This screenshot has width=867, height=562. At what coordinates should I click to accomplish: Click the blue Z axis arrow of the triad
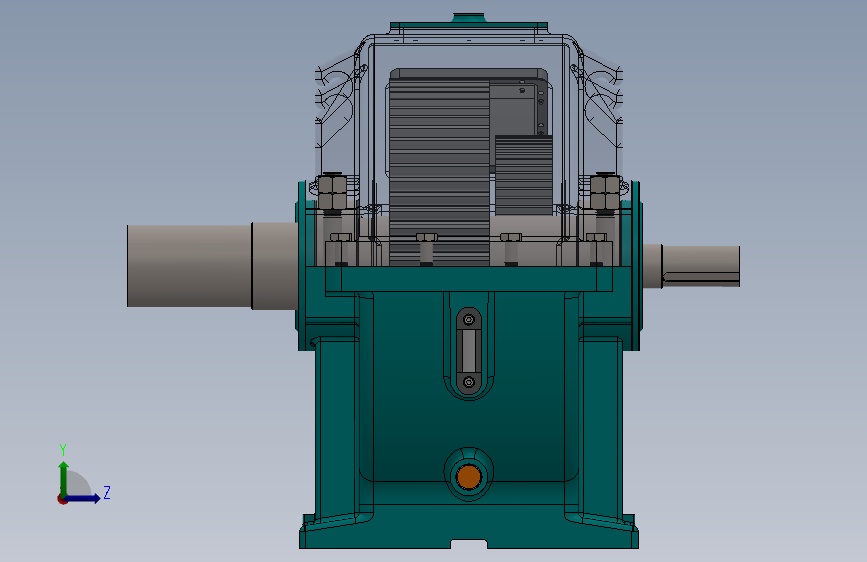click(x=83, y=498)
